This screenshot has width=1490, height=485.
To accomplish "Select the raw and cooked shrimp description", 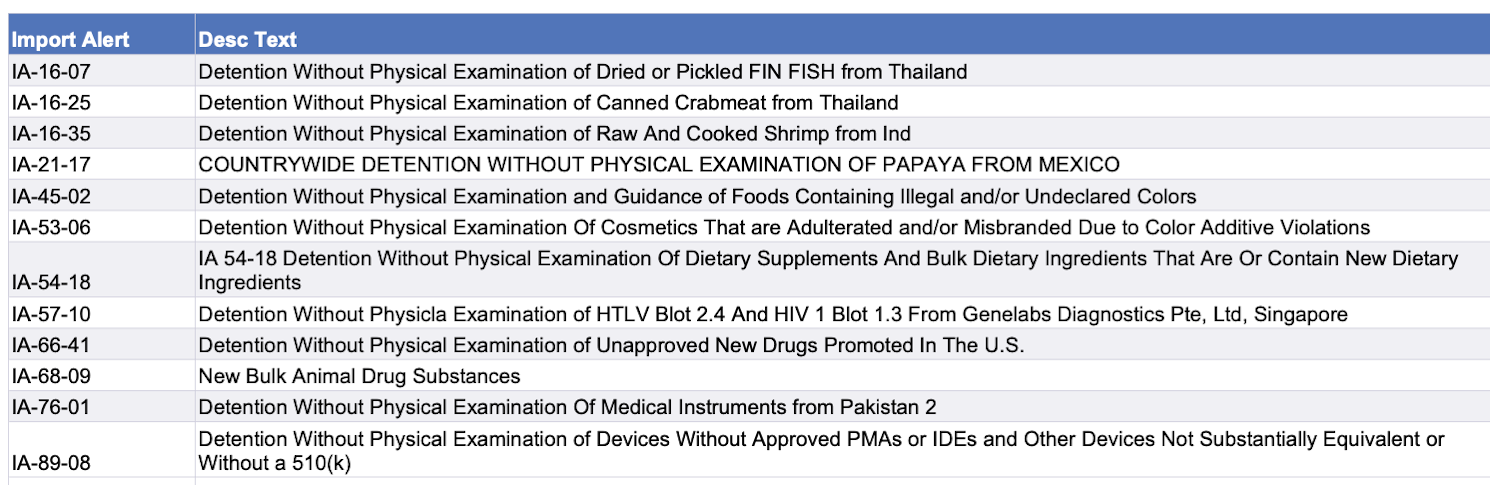I will [554, 133].
